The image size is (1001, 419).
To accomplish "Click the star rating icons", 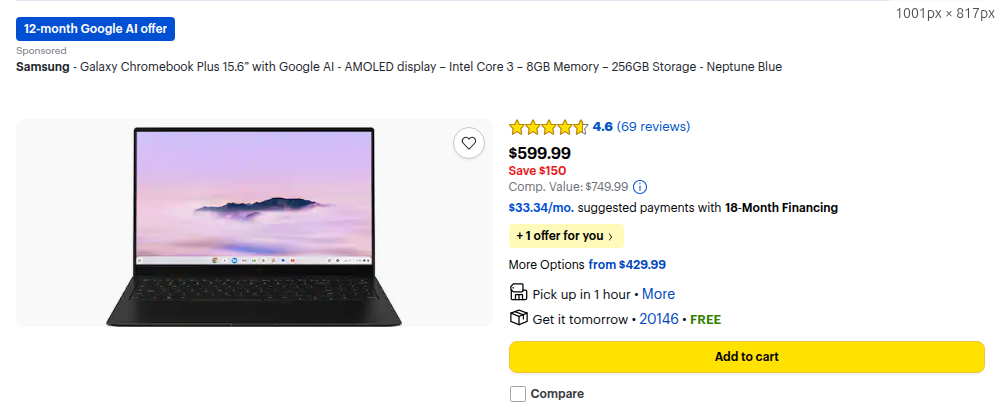I will tap(548, 127).
